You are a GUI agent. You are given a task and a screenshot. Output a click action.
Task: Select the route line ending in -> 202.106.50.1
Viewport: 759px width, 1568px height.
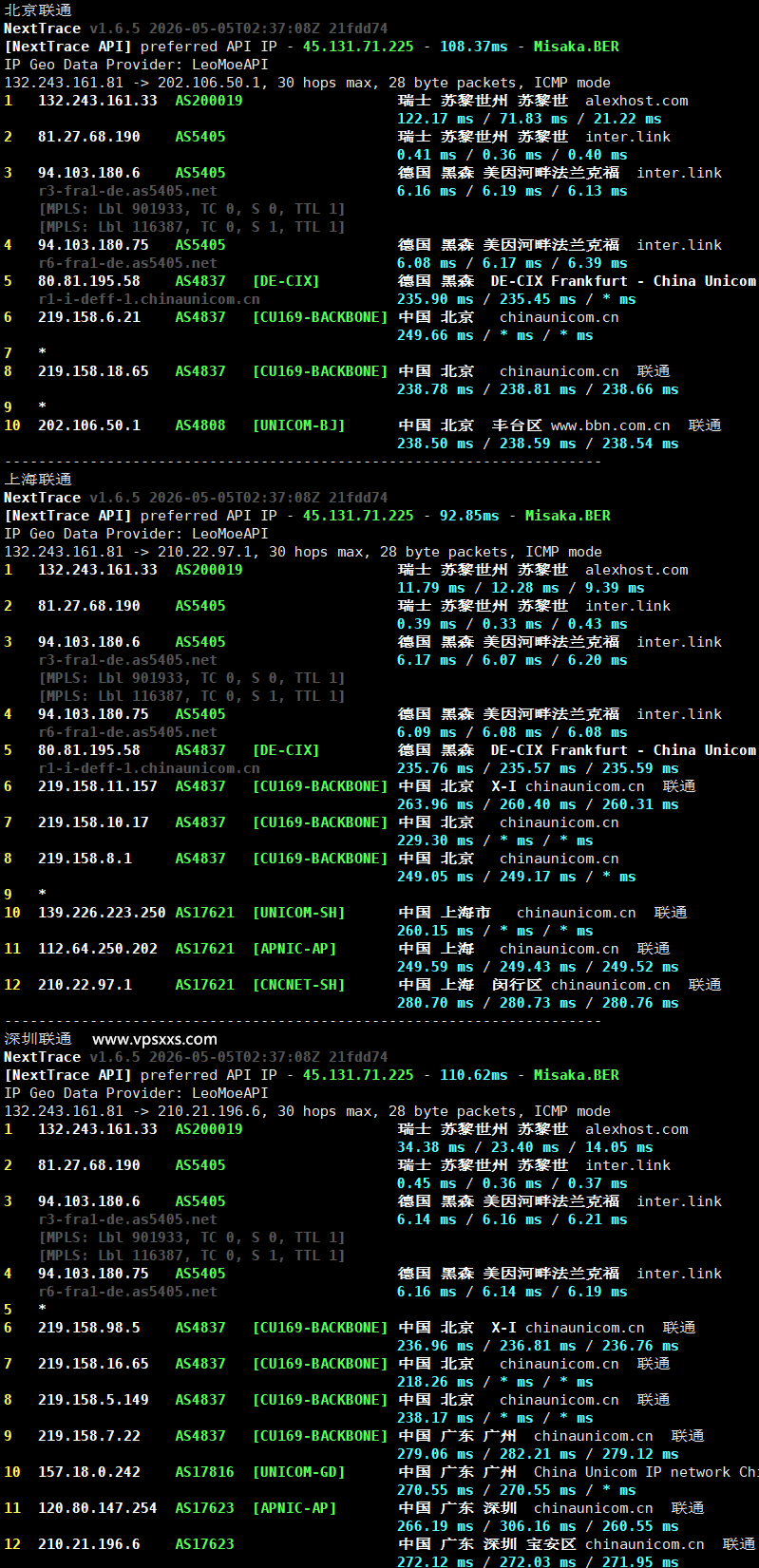tap(308, 83)
